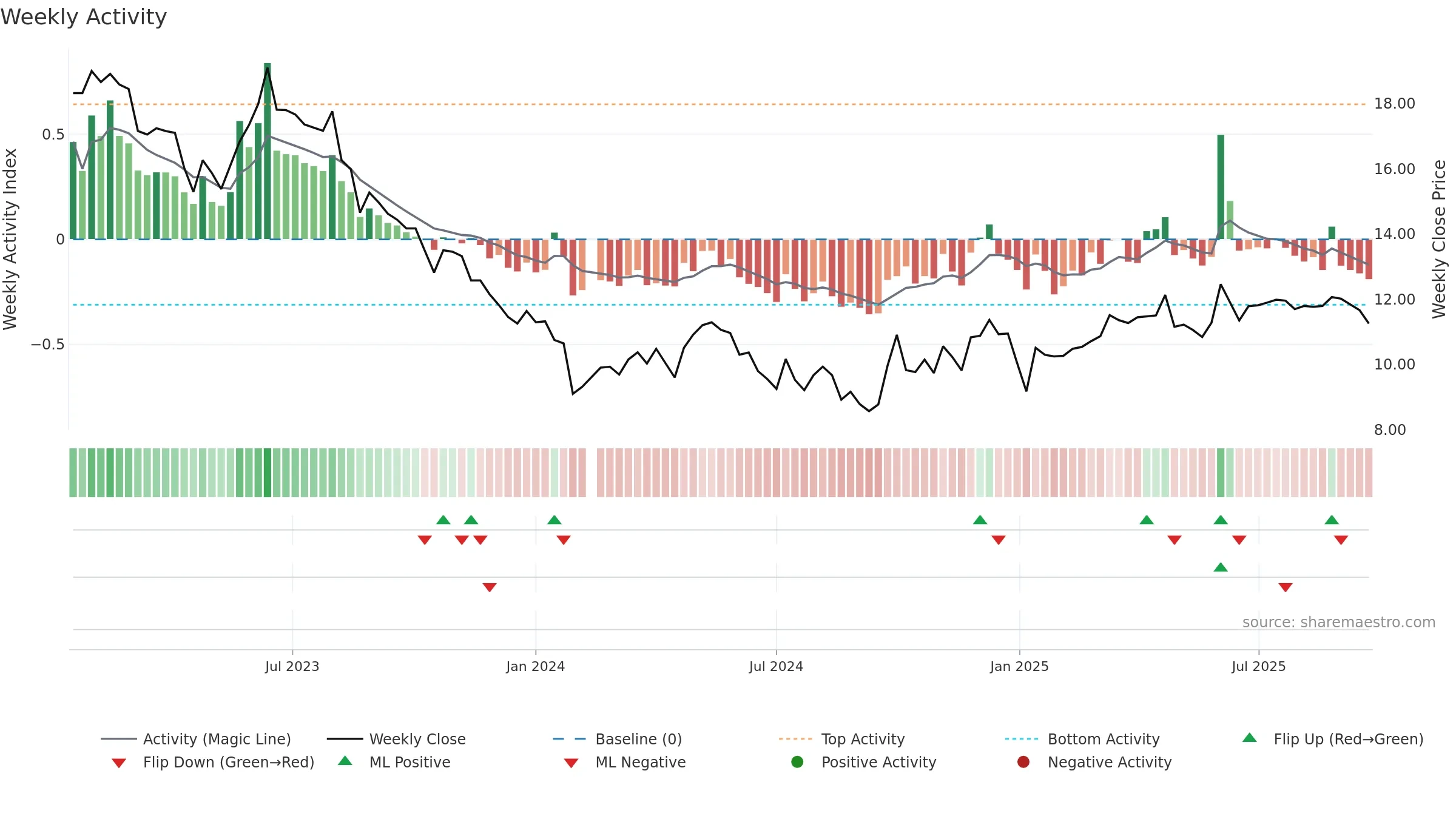Toggle Baseline (0) legend entry
This screenshot has height=819, width=1456.
point(618,739)
